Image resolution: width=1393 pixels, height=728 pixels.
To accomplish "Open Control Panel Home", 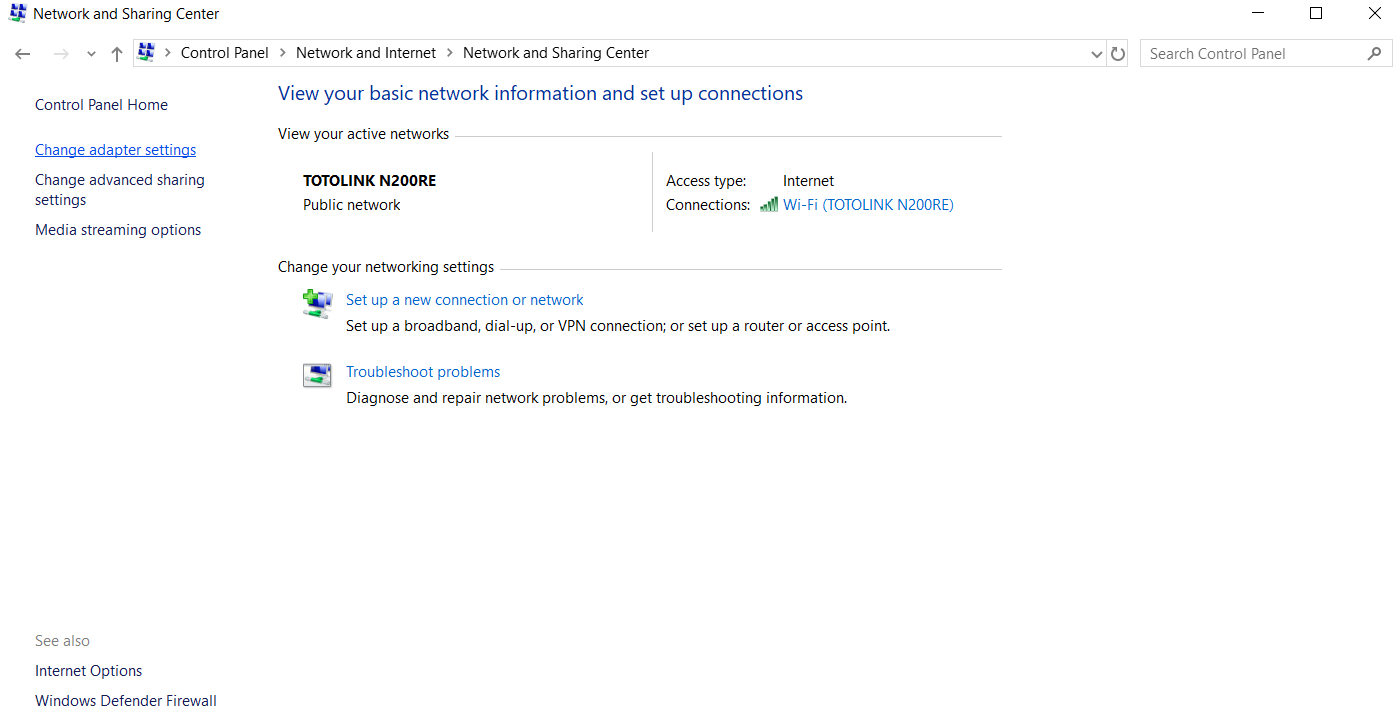I will tap(101, 105).
